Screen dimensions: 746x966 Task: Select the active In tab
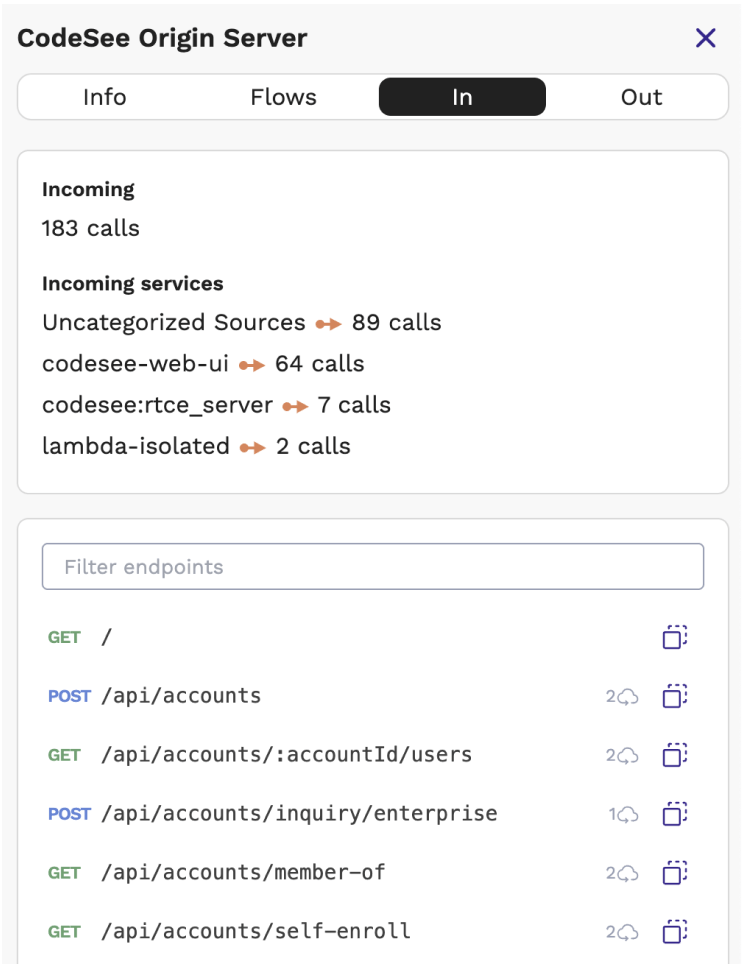(462, 97)
